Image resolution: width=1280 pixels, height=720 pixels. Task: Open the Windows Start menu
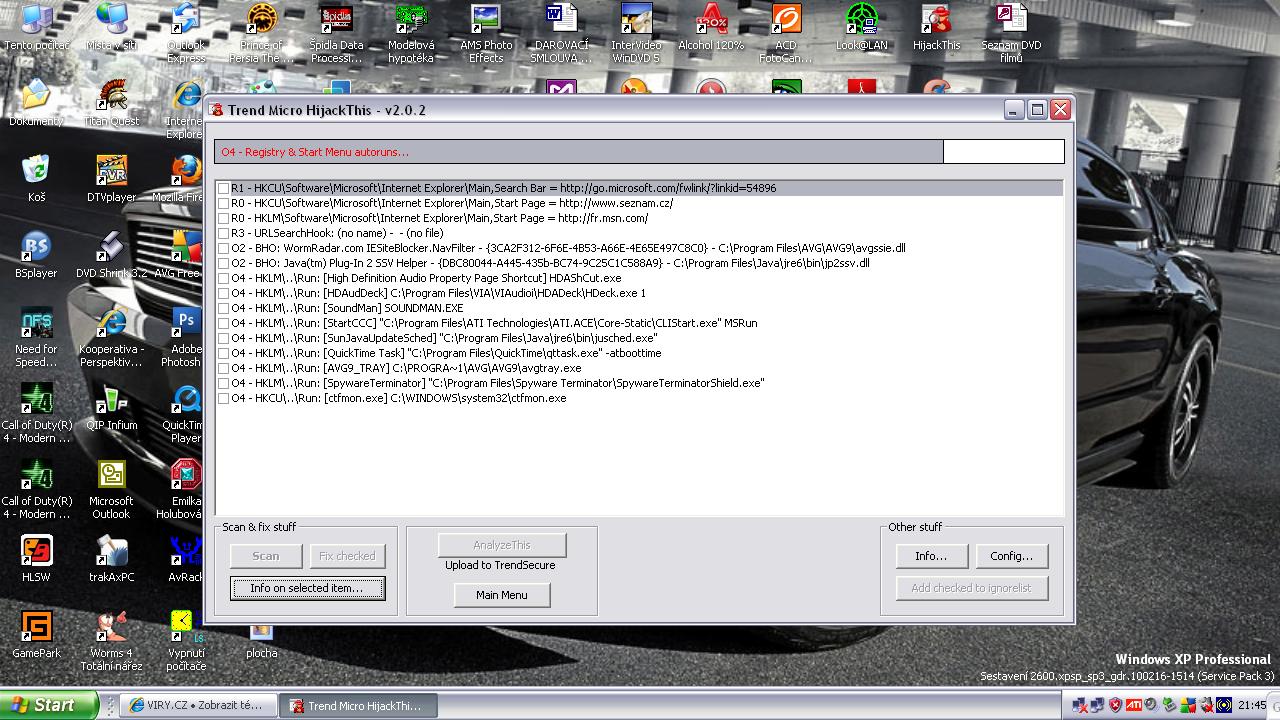(48, 705)
